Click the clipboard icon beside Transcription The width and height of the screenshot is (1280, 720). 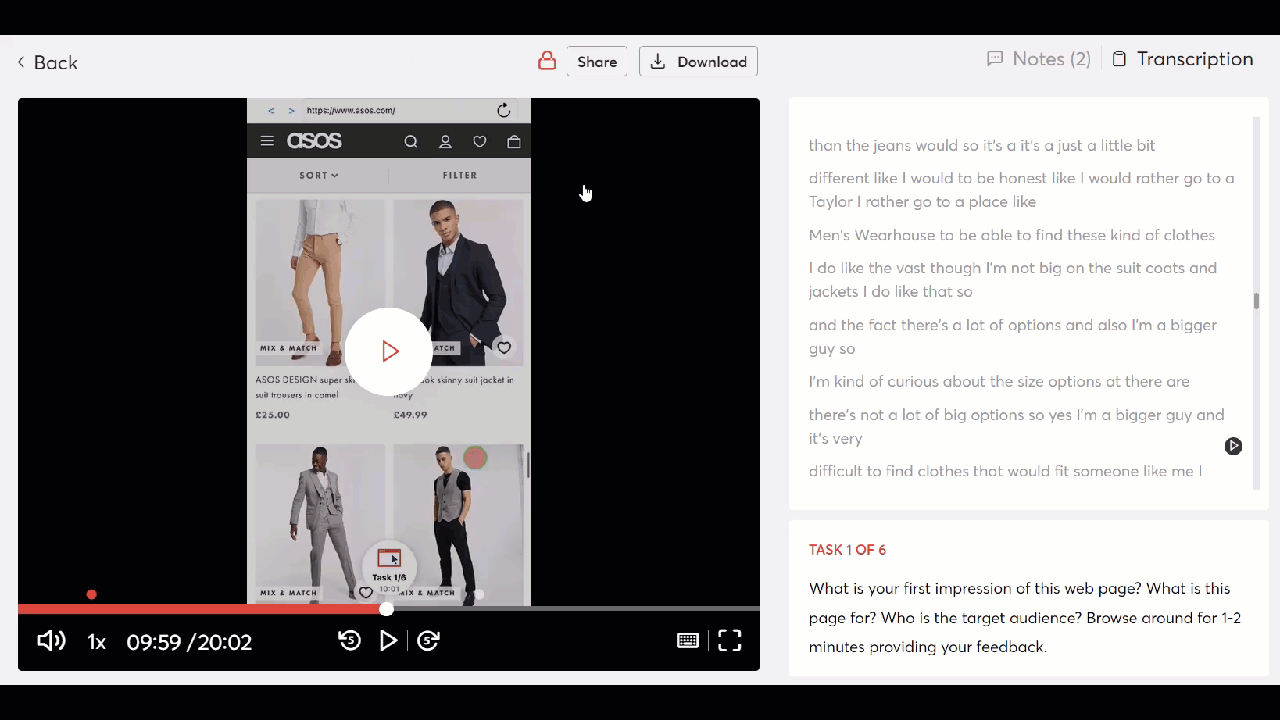coord(1119,59)
